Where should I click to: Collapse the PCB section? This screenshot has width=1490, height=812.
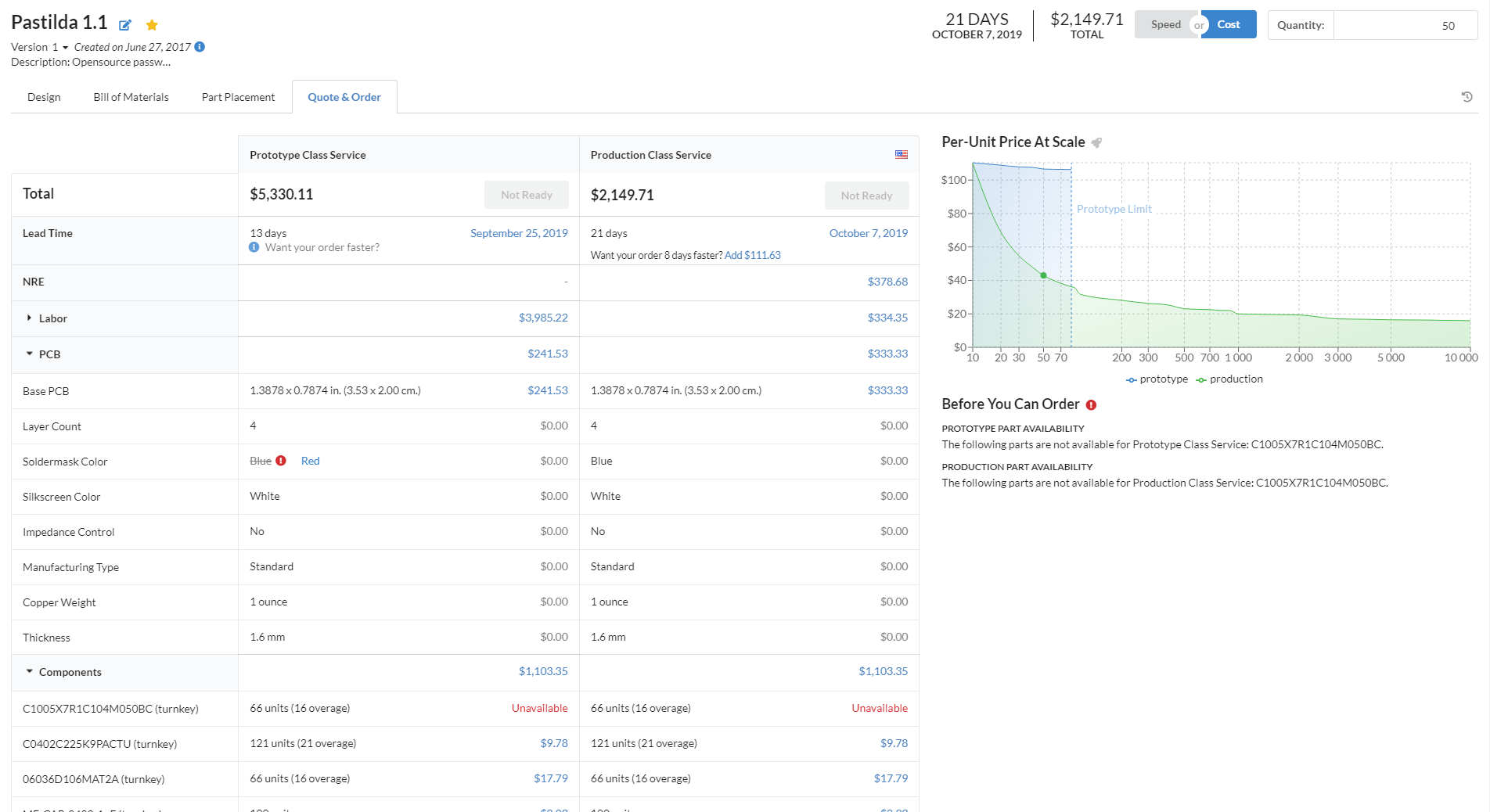coord(30,354)
